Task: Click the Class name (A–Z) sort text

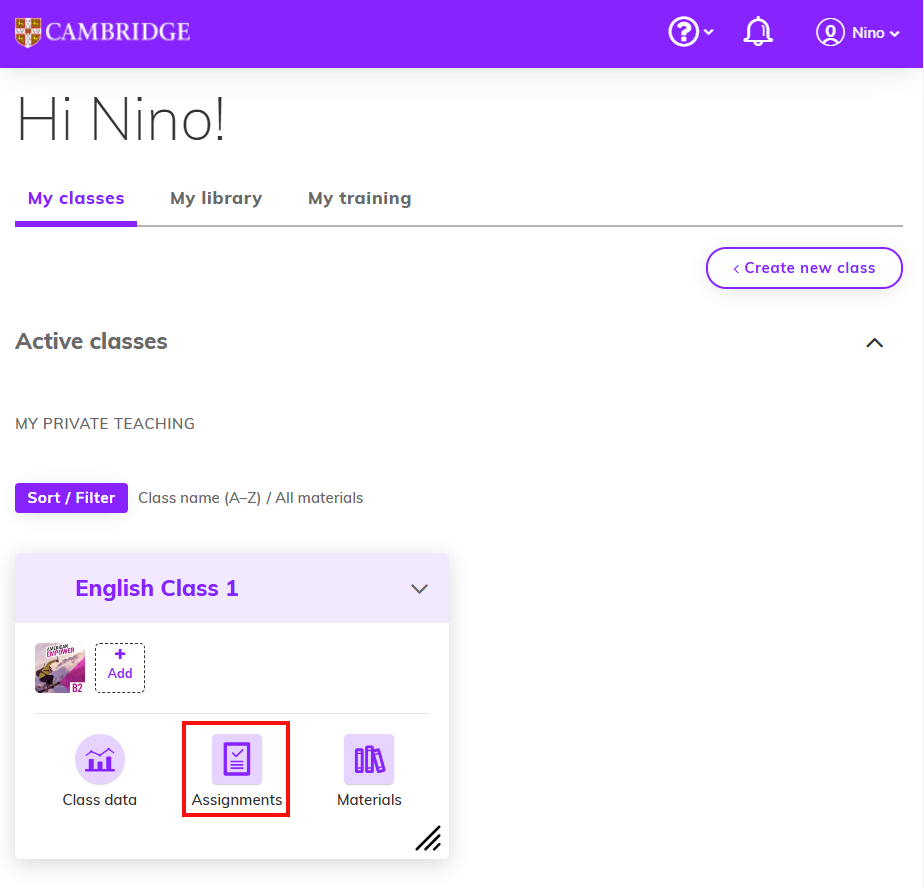Action: [x=199, y=497]
